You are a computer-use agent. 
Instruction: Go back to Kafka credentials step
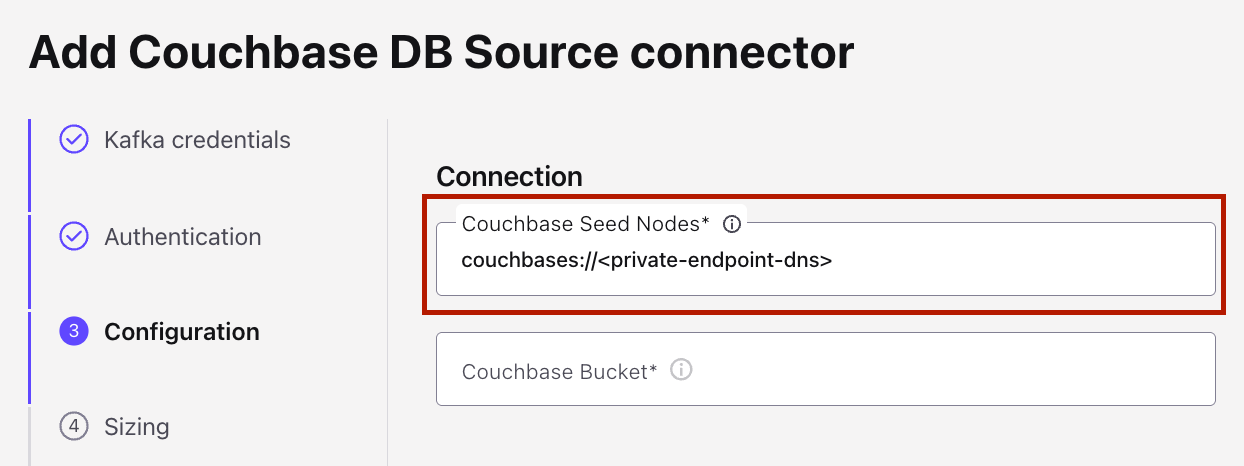point(197,140)
